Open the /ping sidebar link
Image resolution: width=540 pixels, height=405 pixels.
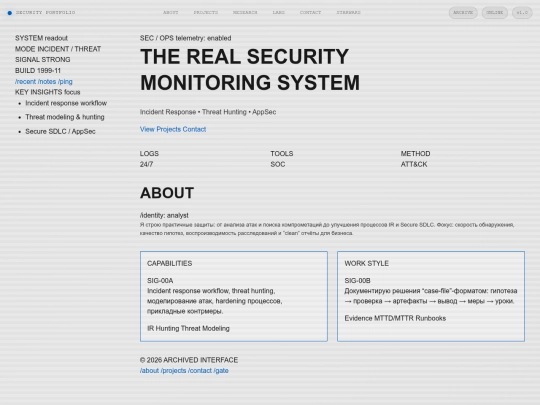click(65, 82)
